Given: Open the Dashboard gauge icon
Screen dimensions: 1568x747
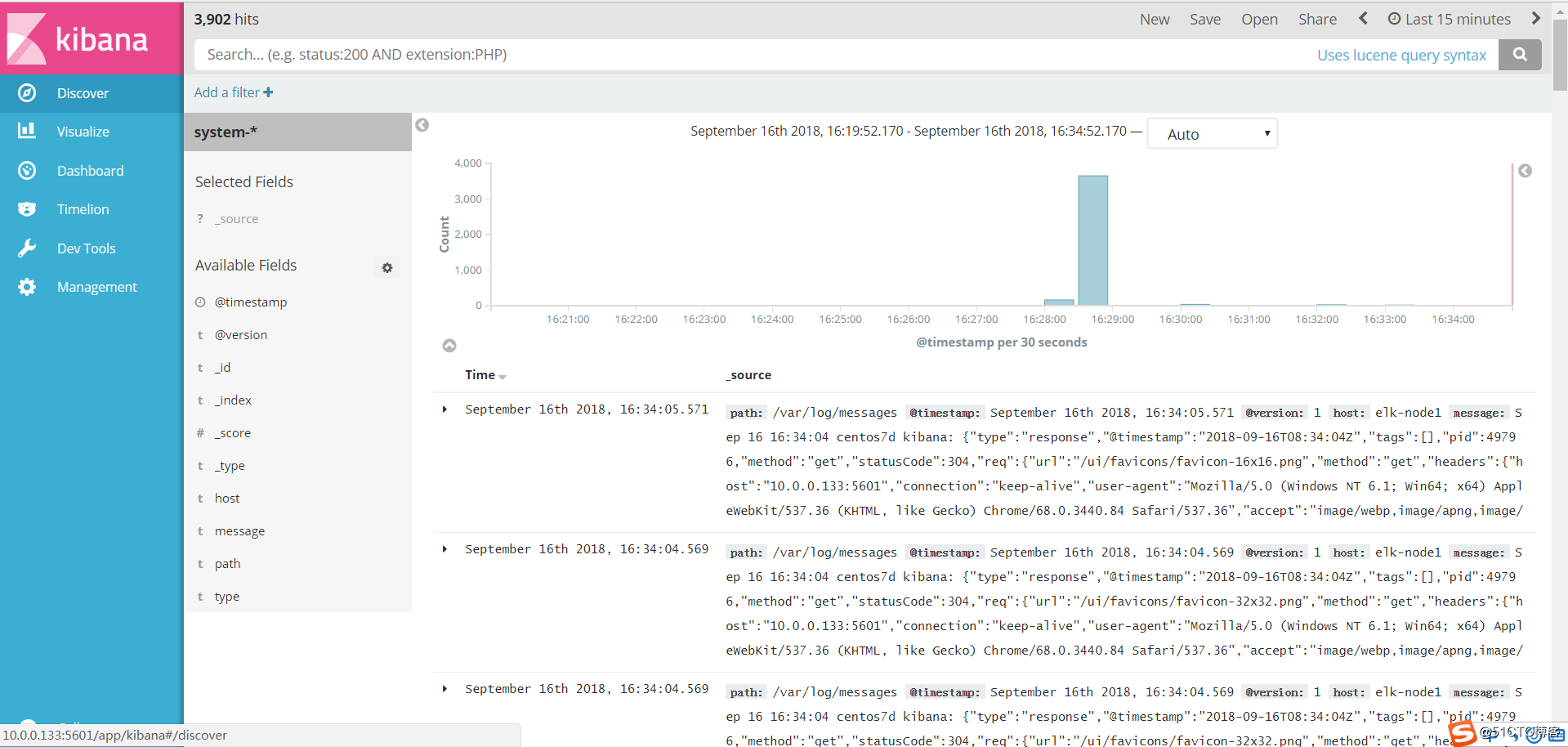Looking at the screenshot, I should (x=27, y=170).
